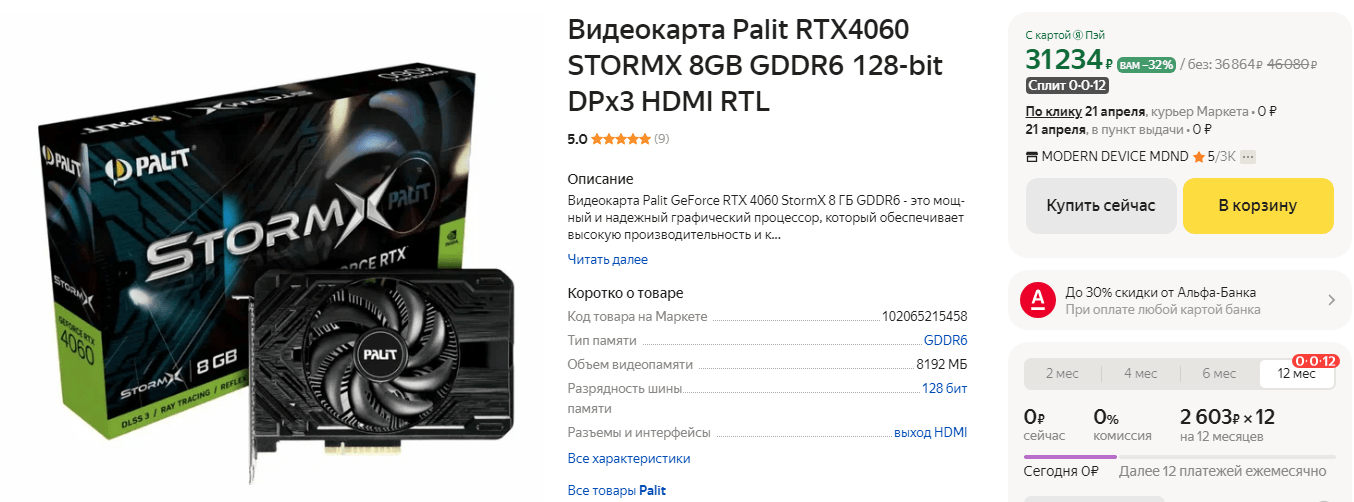Open the Все товары Palit link
The image size is (1354, 502).
(616, 491)
